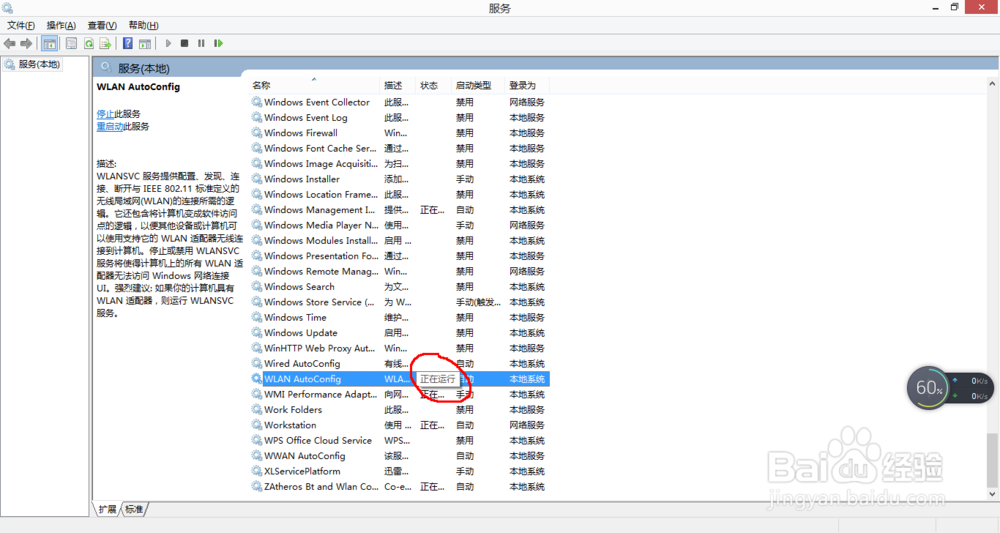This screenshot has height=533, width=1000.
Task: Select the Windows Management Instrumentation row
Action: tap(399, 210)
